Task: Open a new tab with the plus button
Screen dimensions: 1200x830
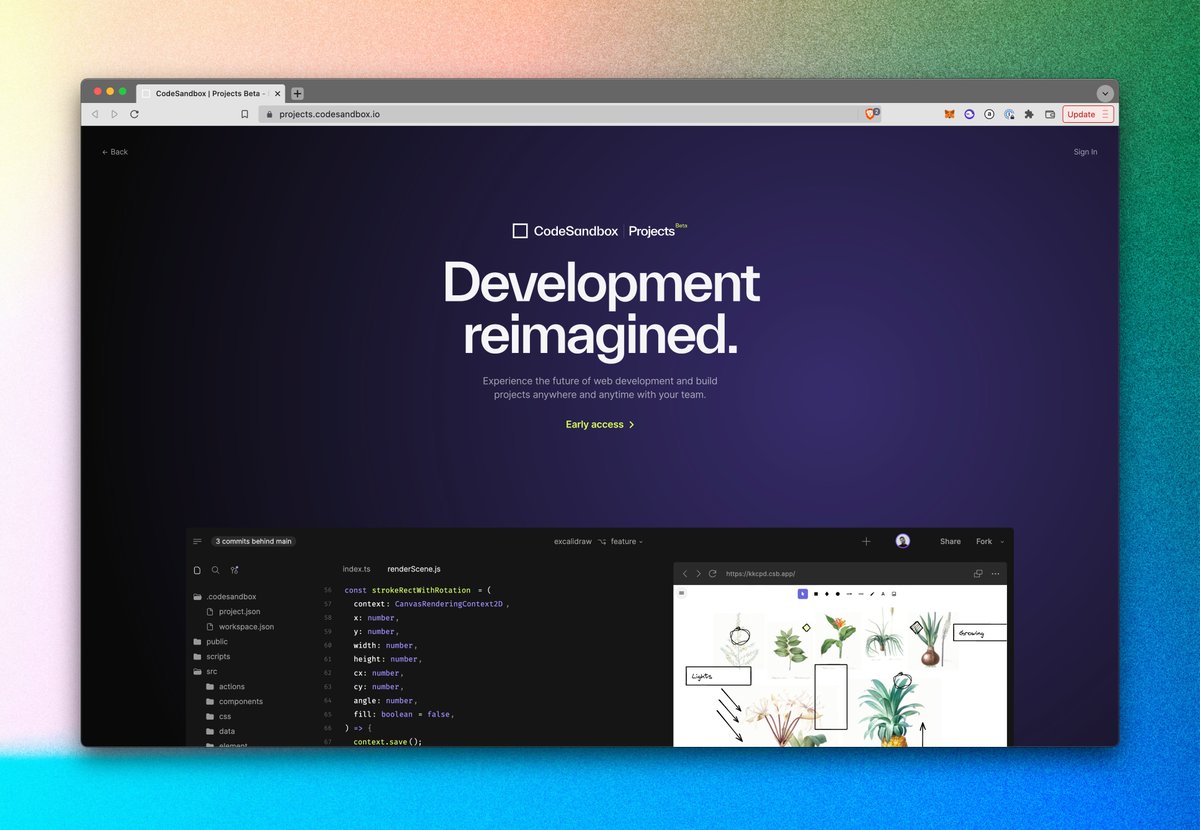Action: (x=297, y=93)
